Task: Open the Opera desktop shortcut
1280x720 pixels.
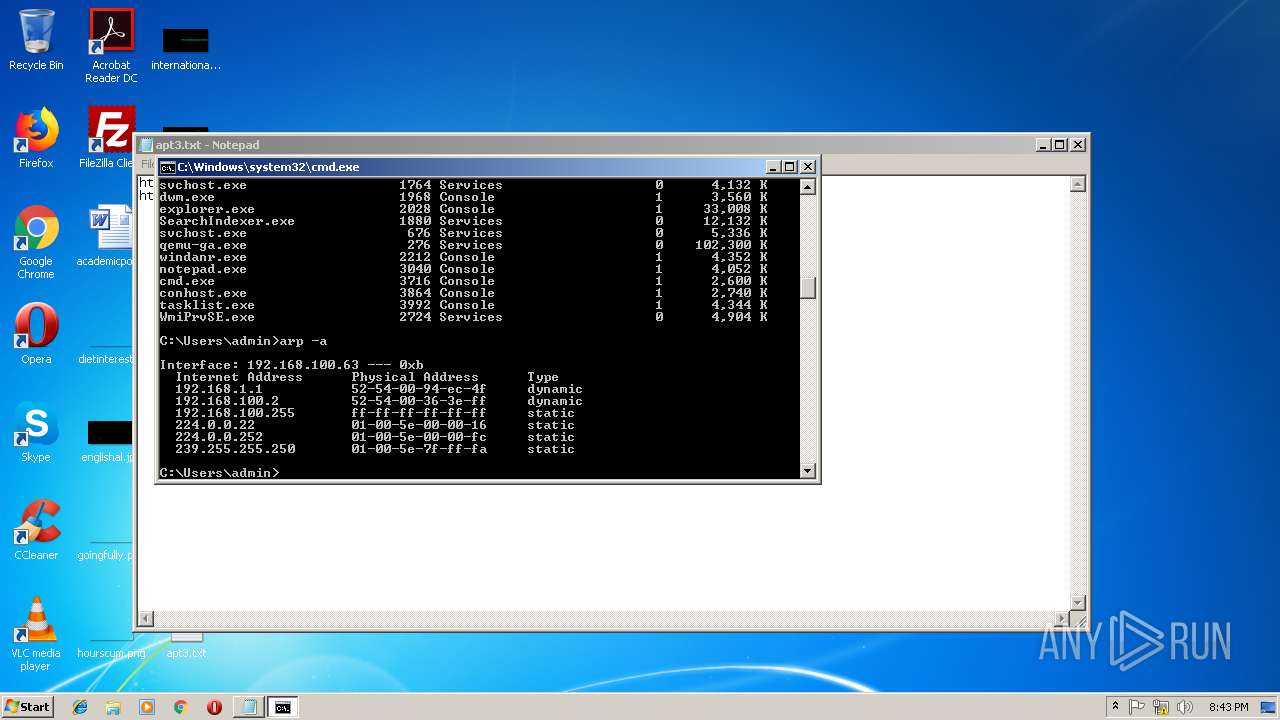Action: pos(36,333)
